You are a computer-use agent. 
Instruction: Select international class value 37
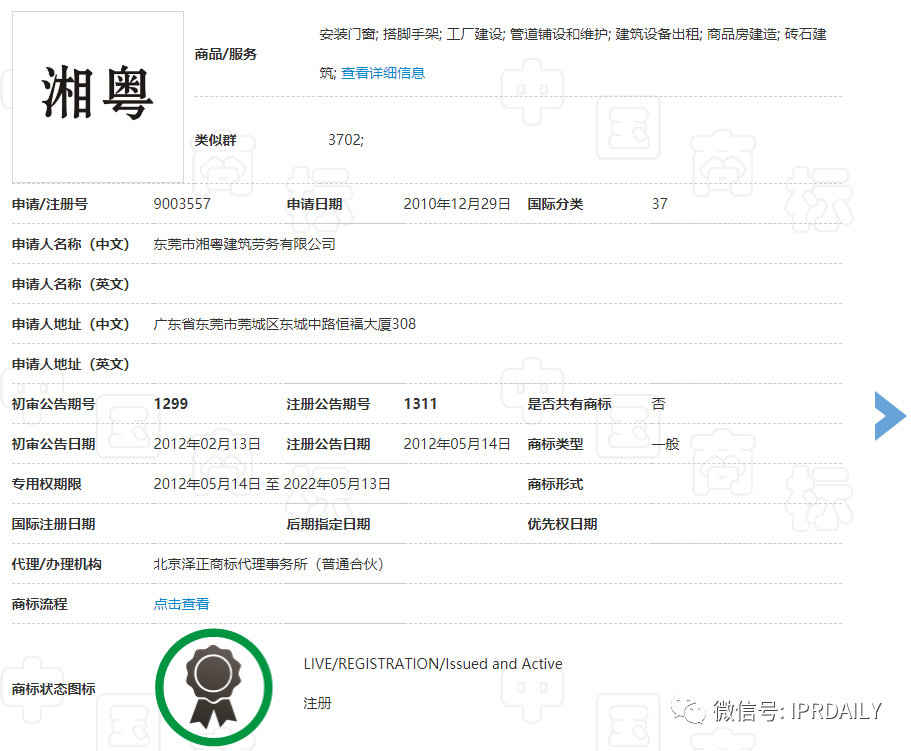[659, 204]
